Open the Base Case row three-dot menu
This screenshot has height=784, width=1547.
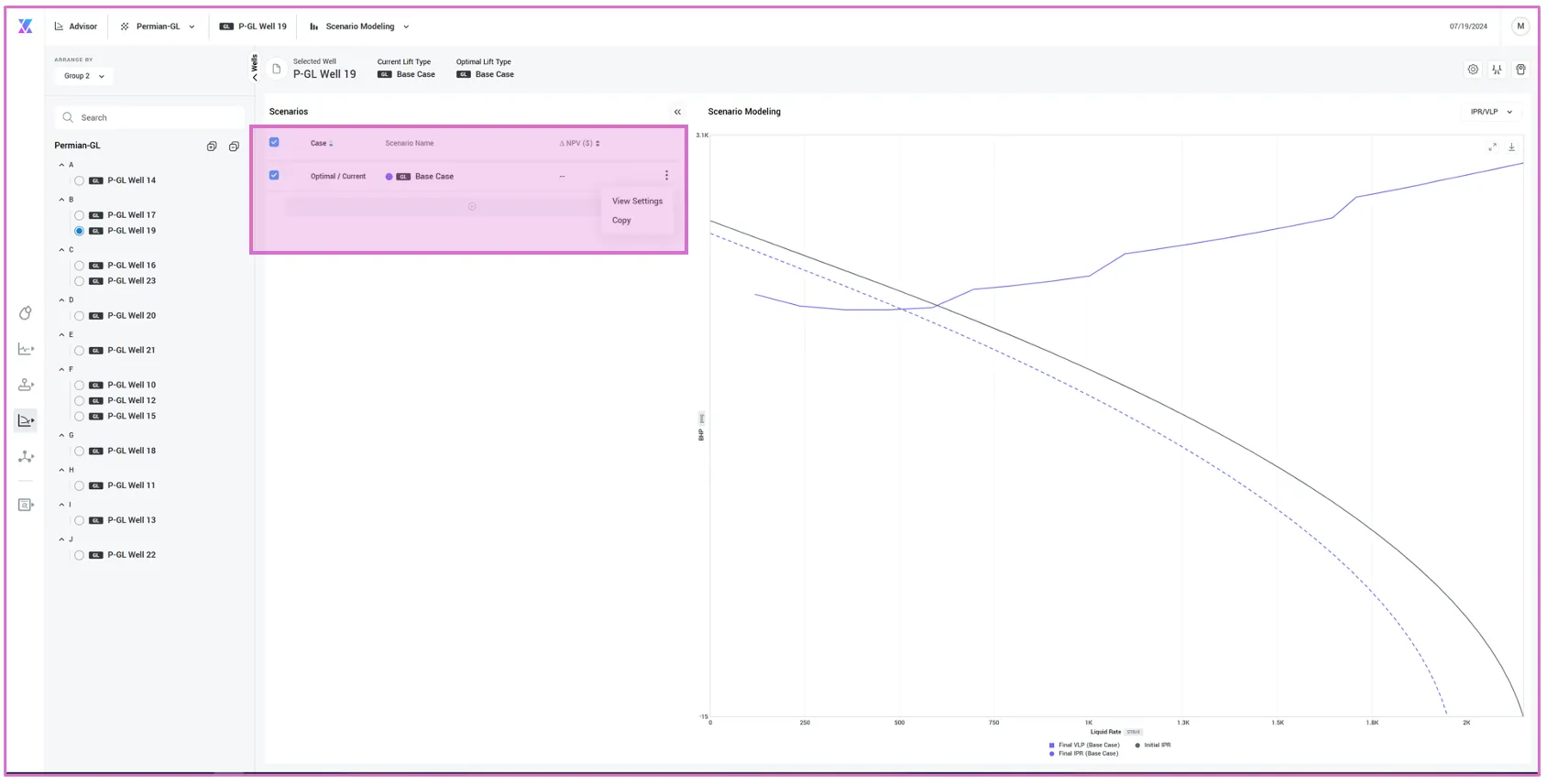click(666, 176)
